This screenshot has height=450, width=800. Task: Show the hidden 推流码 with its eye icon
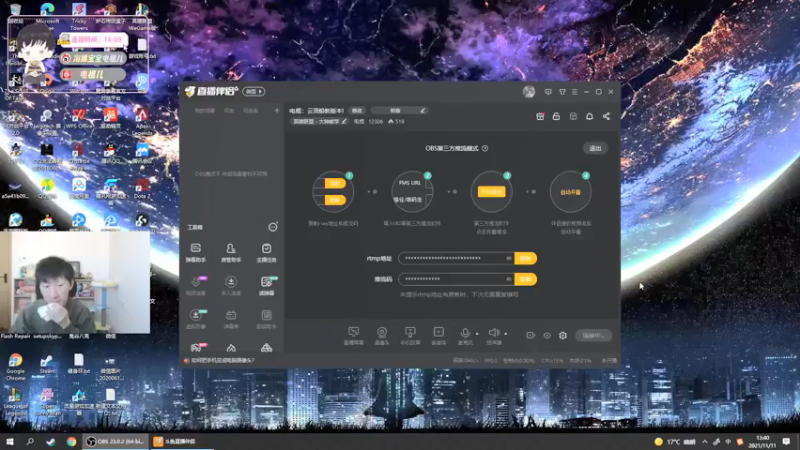[x=509, y=279]
